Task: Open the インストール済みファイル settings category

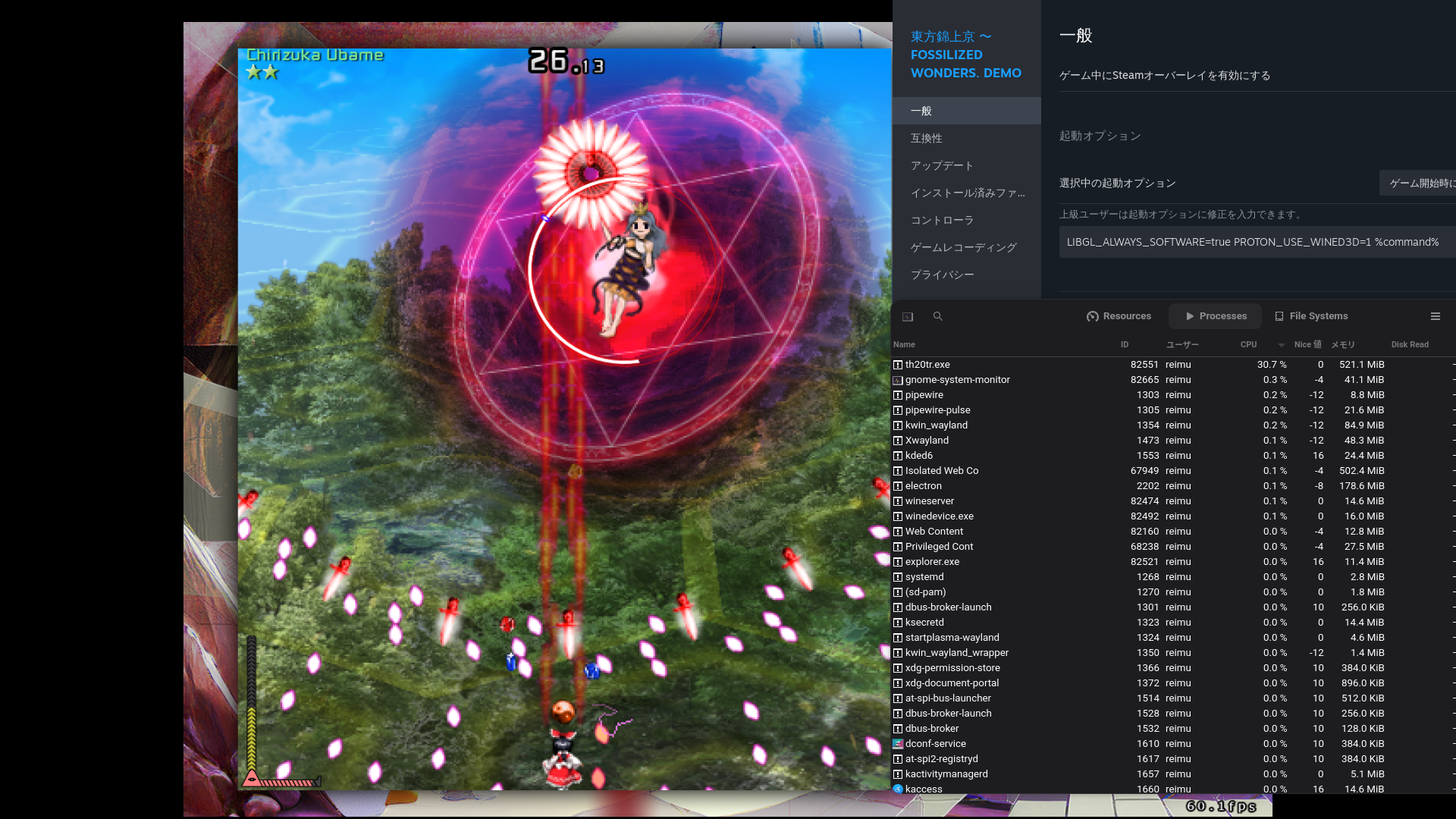Action: (x=967, y=193)
